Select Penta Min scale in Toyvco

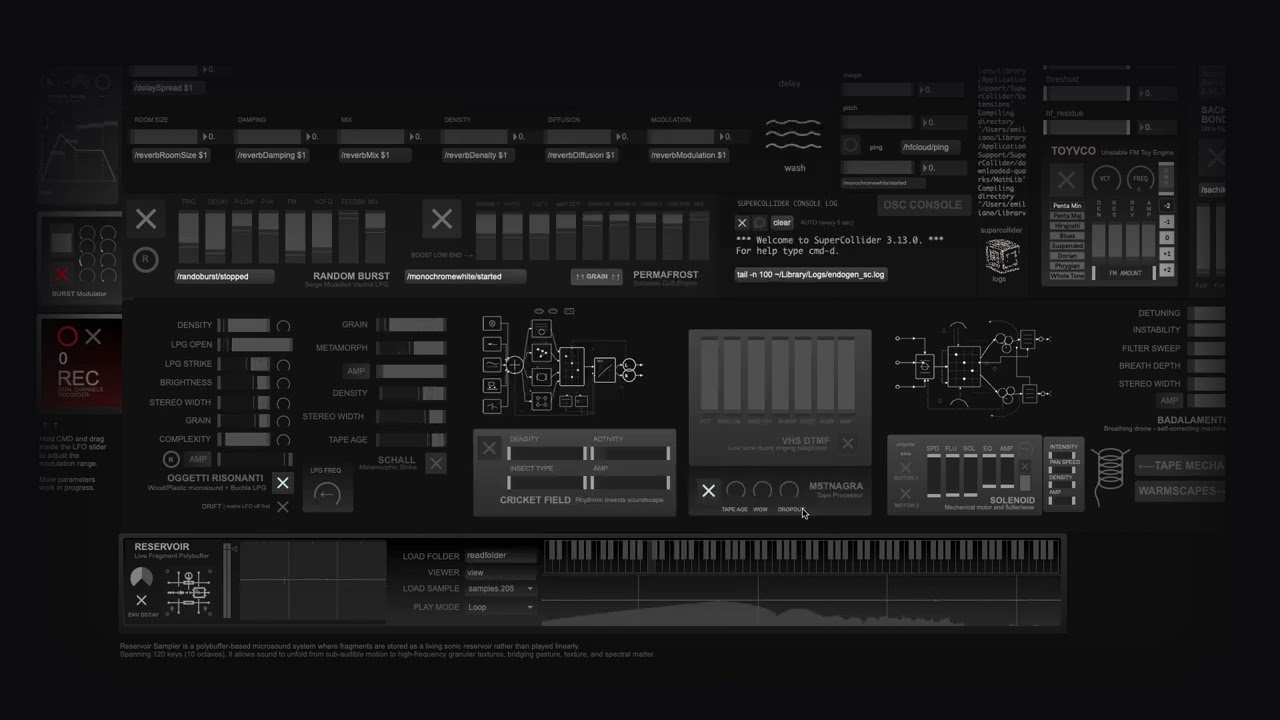[x=1068, y=206]
